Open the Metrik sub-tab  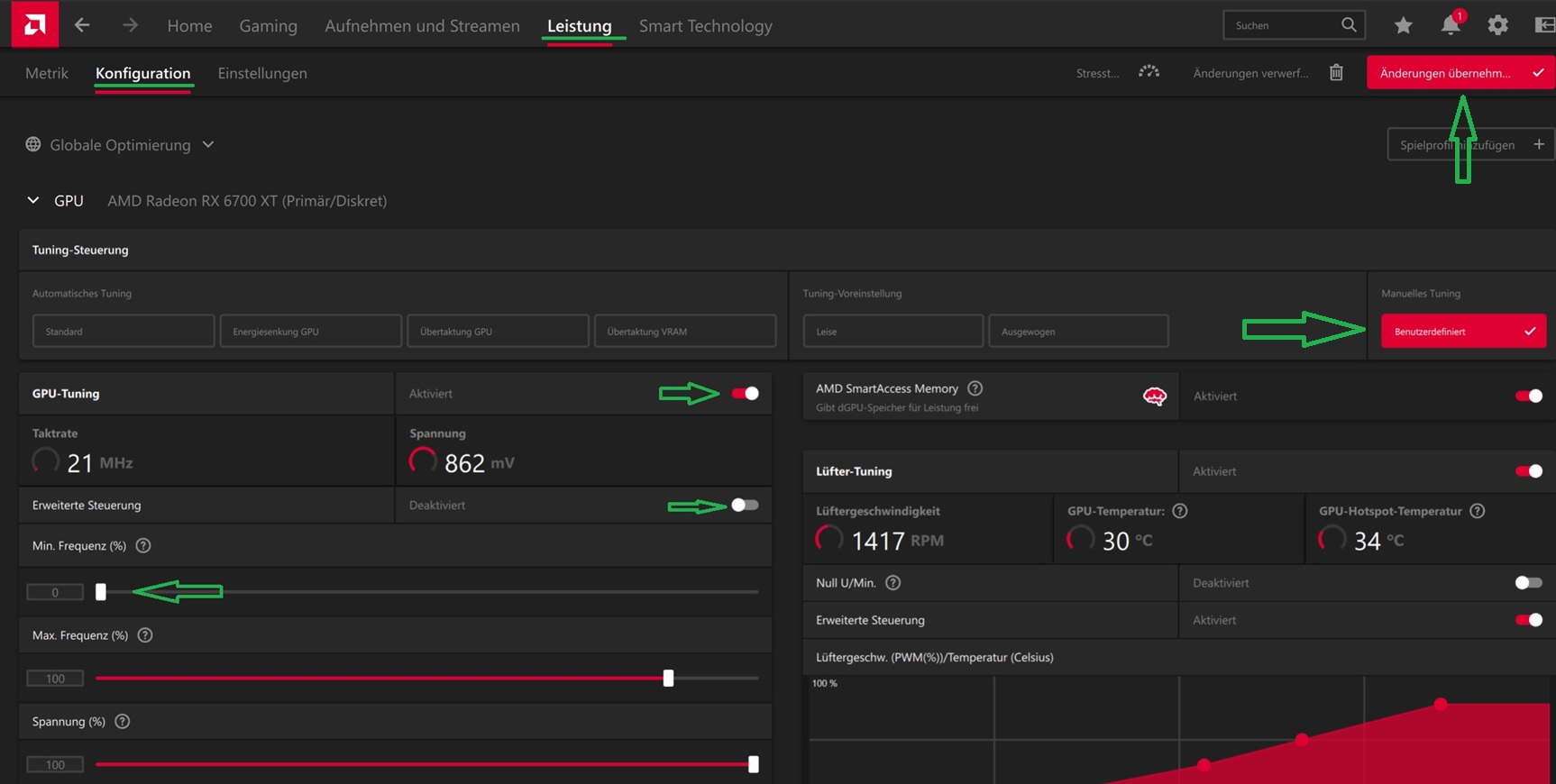47,73
